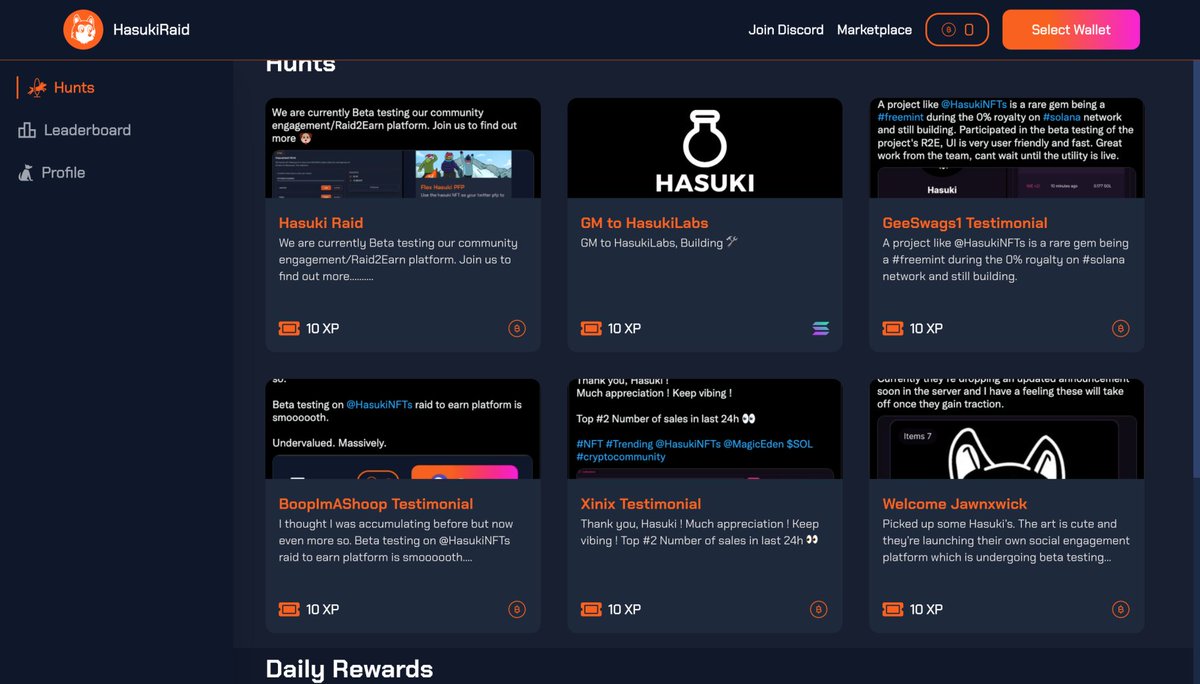
Task: Open the Welcome Jawnxwick hunt title
Action: tap(955, 504)
